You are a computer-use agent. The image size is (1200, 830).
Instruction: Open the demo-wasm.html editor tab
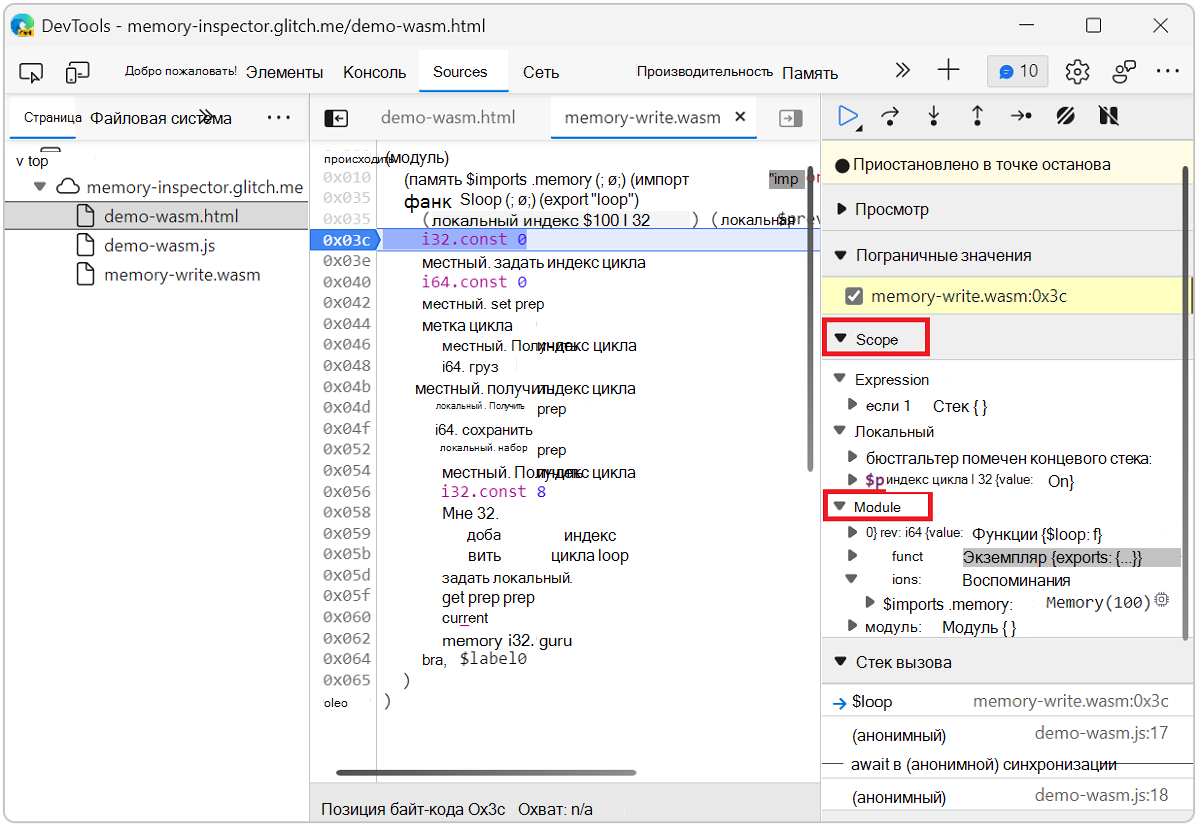pos(448,118)
